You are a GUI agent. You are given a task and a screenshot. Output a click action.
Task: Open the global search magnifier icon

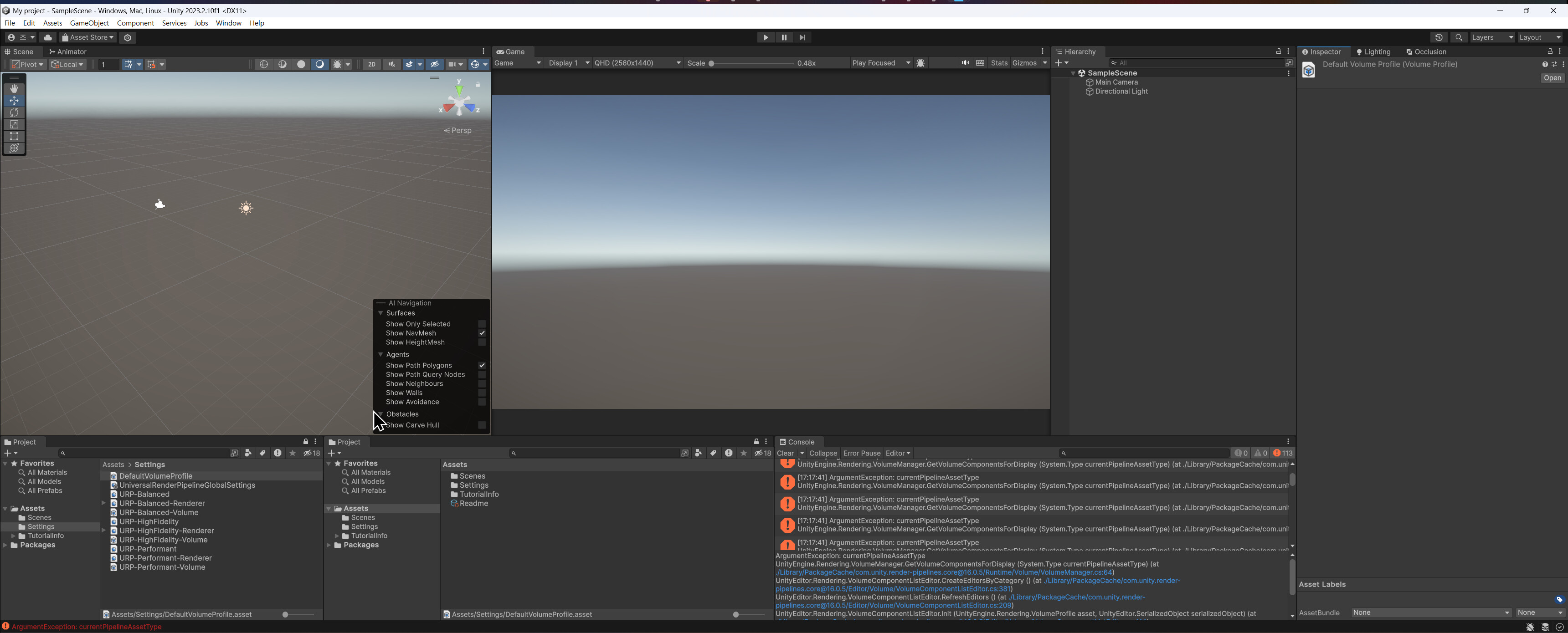click(x=1459, y=38)
